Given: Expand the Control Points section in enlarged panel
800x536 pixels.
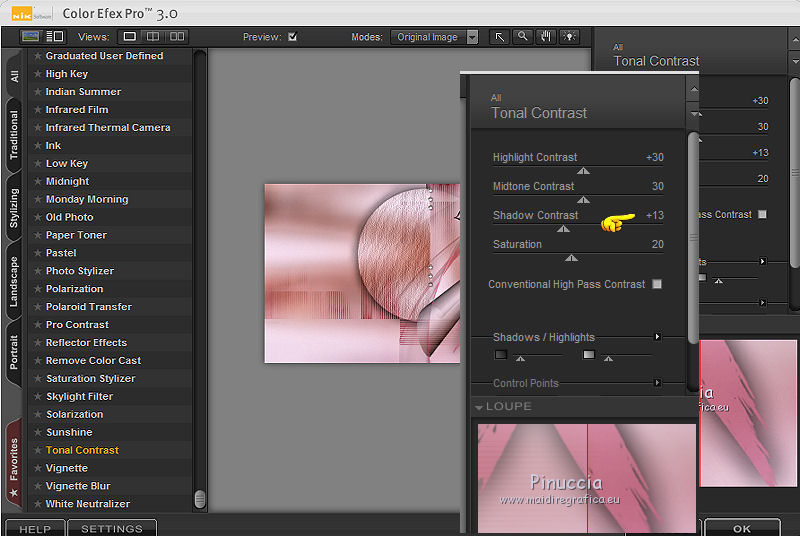Looking at the screenshot, I should [x=657, y=382].
